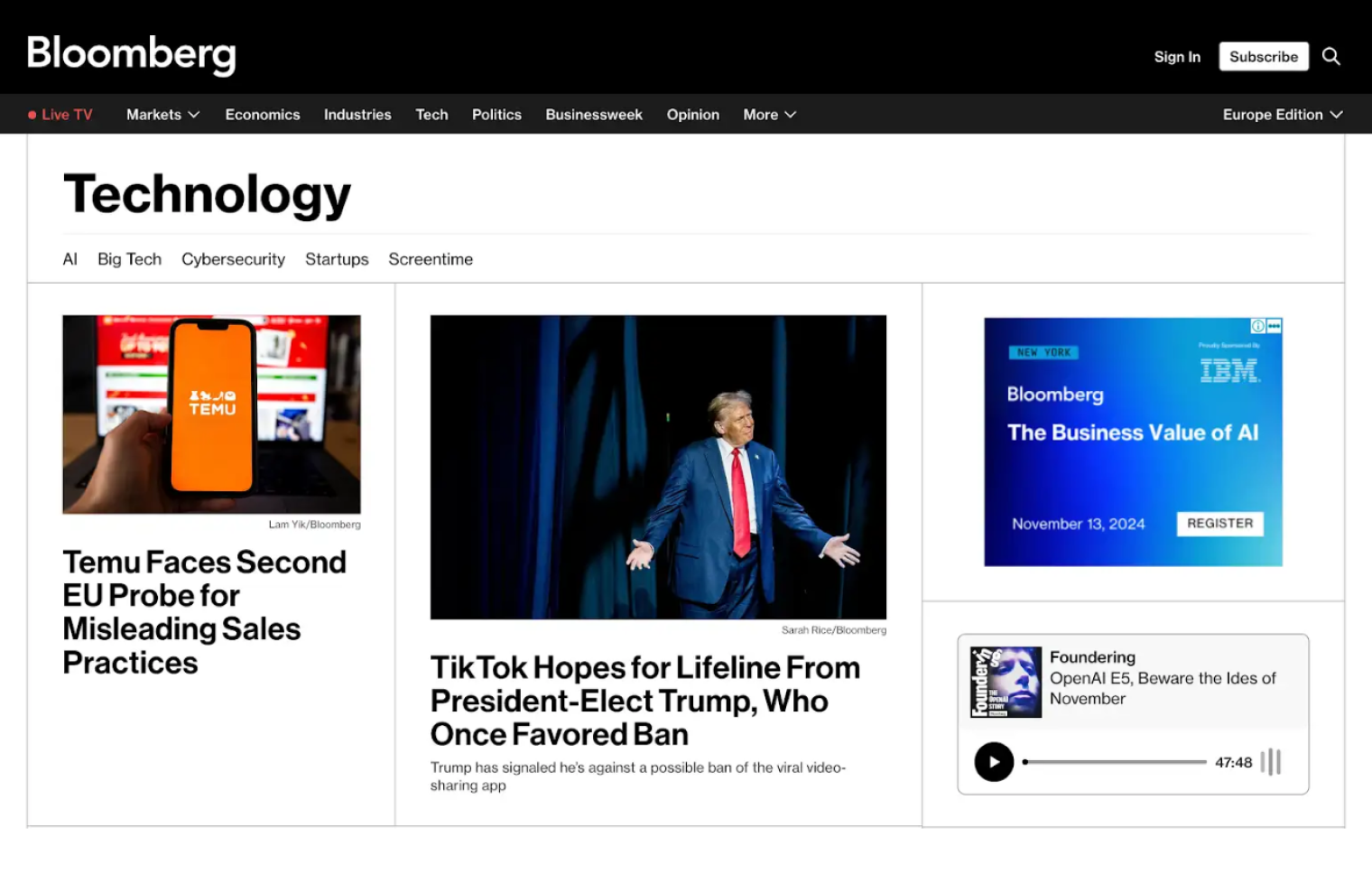The width and height of the screenshot is (1372, 874).
Task: Open the Trump stage photo
Action: click(x=658, y=467)
